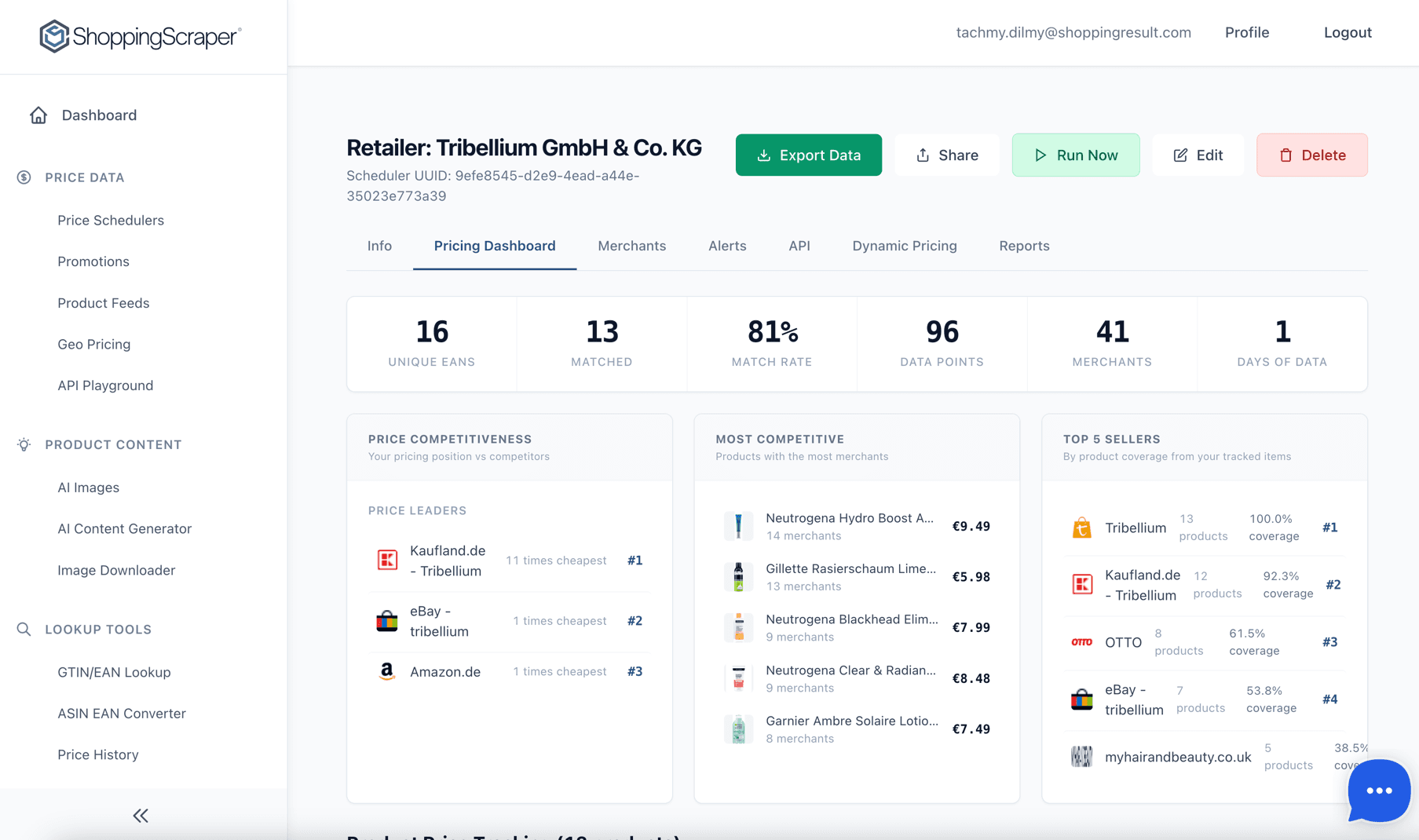Logout from the account

(1348, 32)
